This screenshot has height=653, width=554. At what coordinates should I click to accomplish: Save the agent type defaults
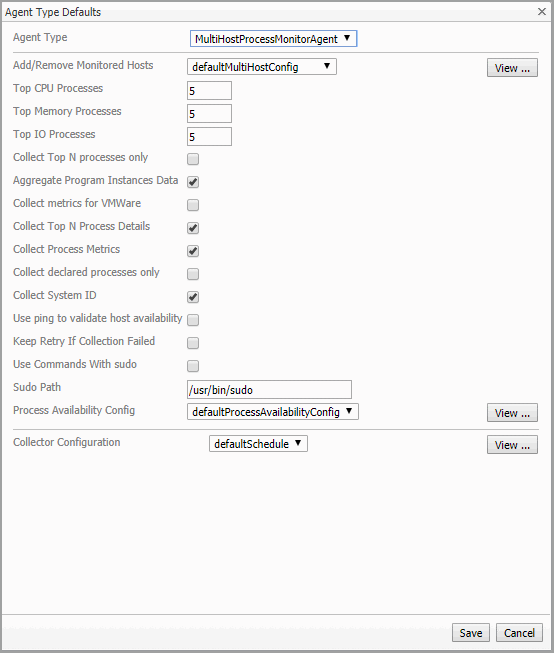471,633
